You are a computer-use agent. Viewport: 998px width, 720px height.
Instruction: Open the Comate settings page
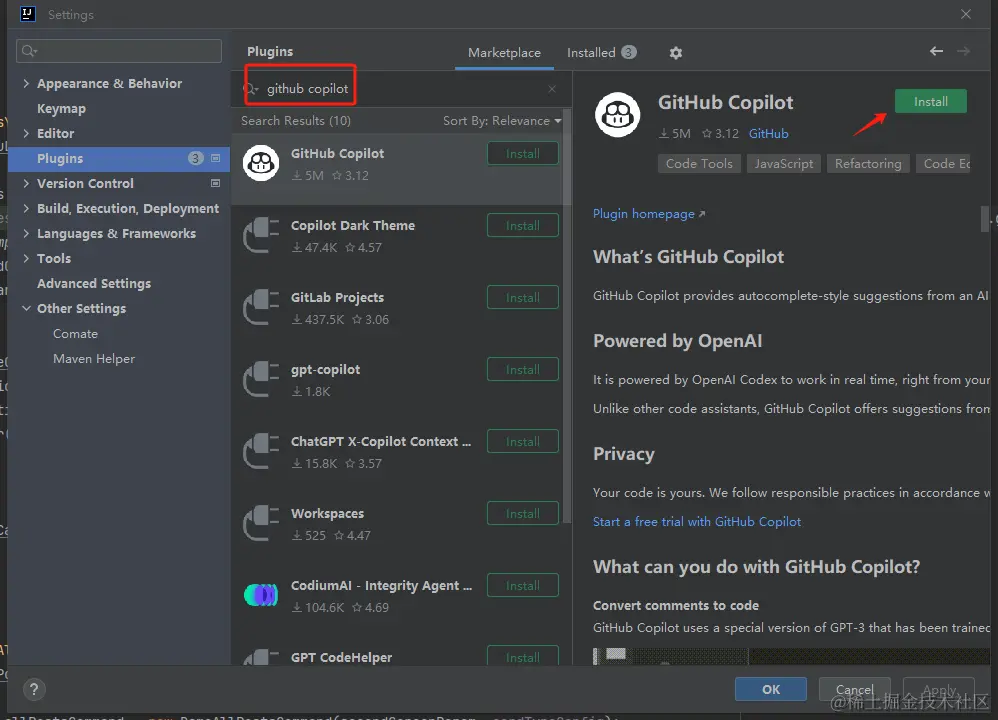75,334
